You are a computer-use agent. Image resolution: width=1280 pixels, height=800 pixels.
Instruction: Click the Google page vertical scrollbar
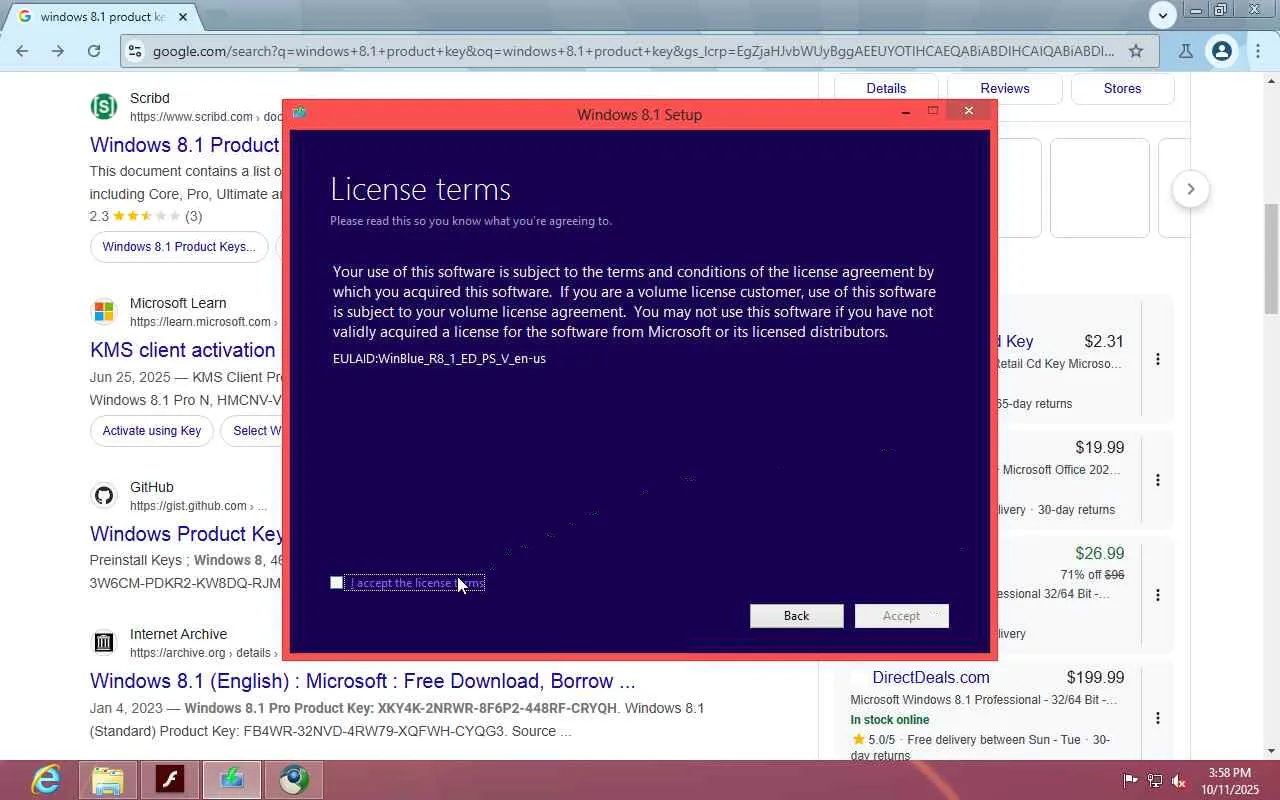coord(1271,258)
